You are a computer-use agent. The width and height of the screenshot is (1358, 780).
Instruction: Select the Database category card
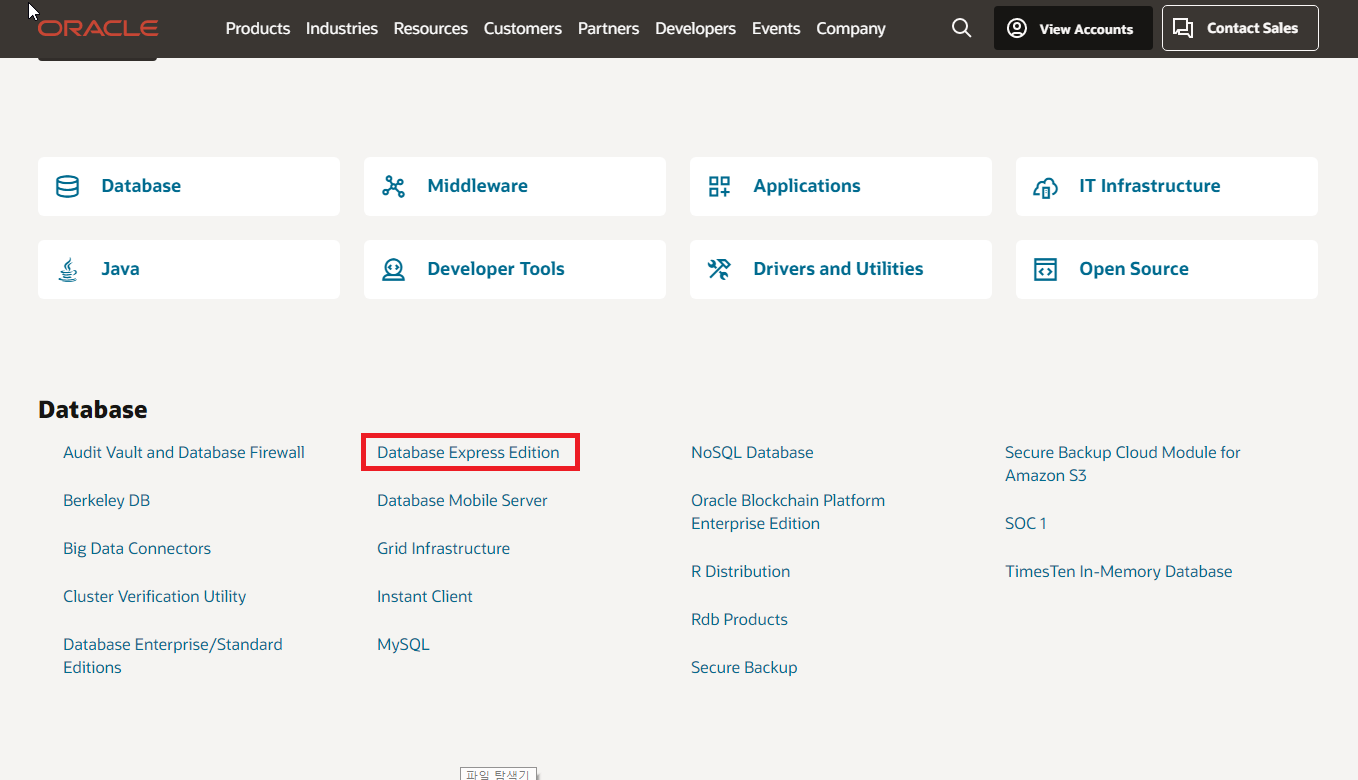189,186
